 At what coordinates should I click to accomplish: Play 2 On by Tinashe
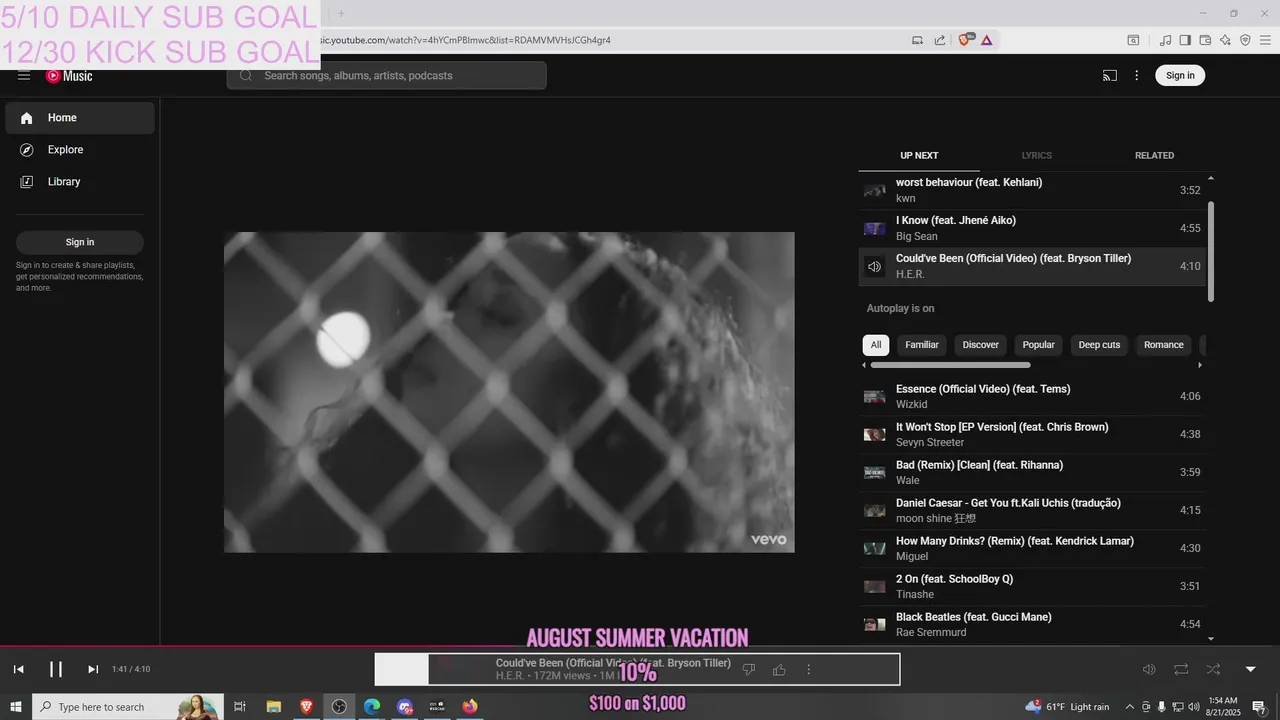1032,586
